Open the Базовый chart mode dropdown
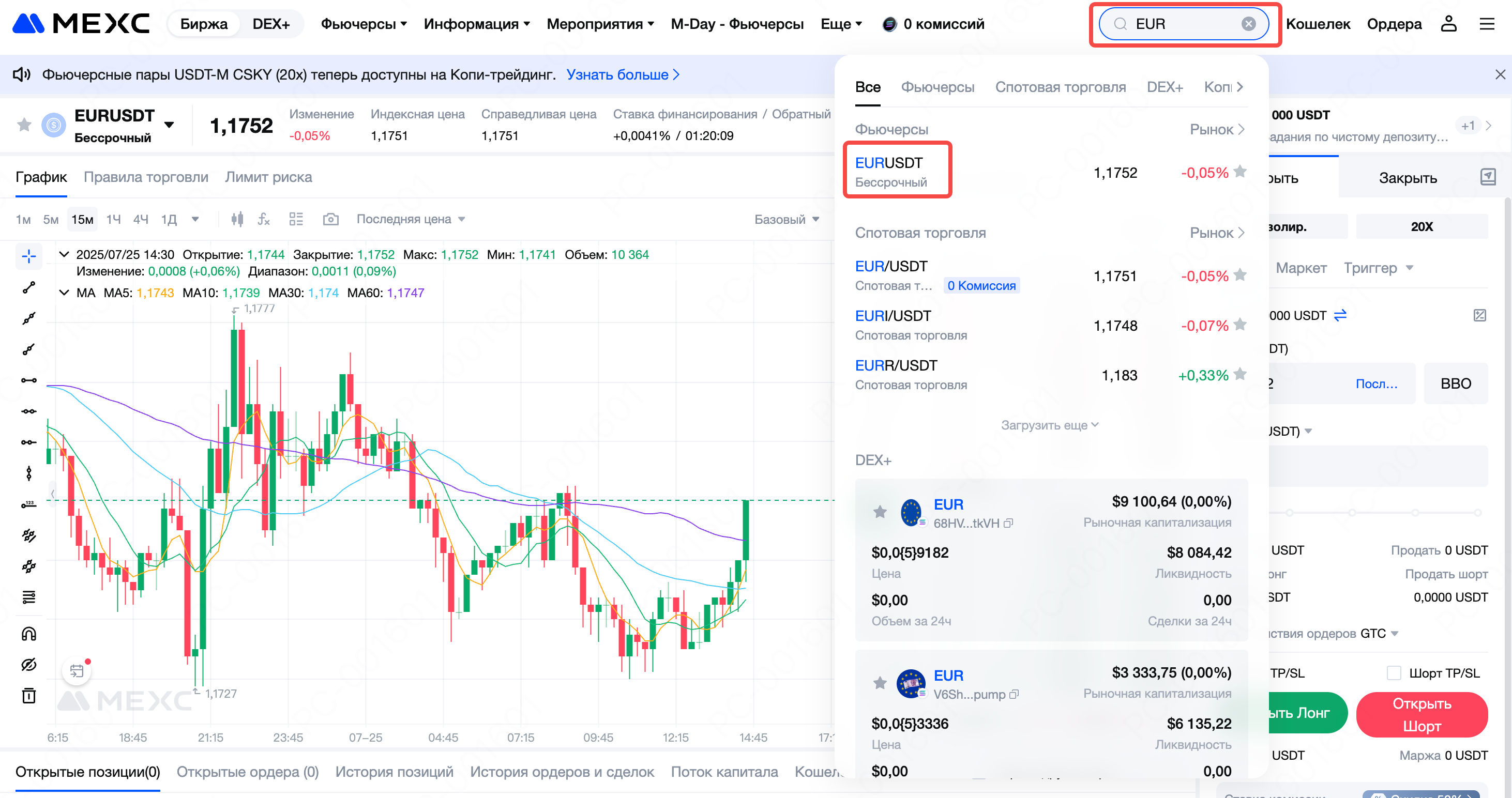This screenshot has height=798, width=1512. (787, 220)
